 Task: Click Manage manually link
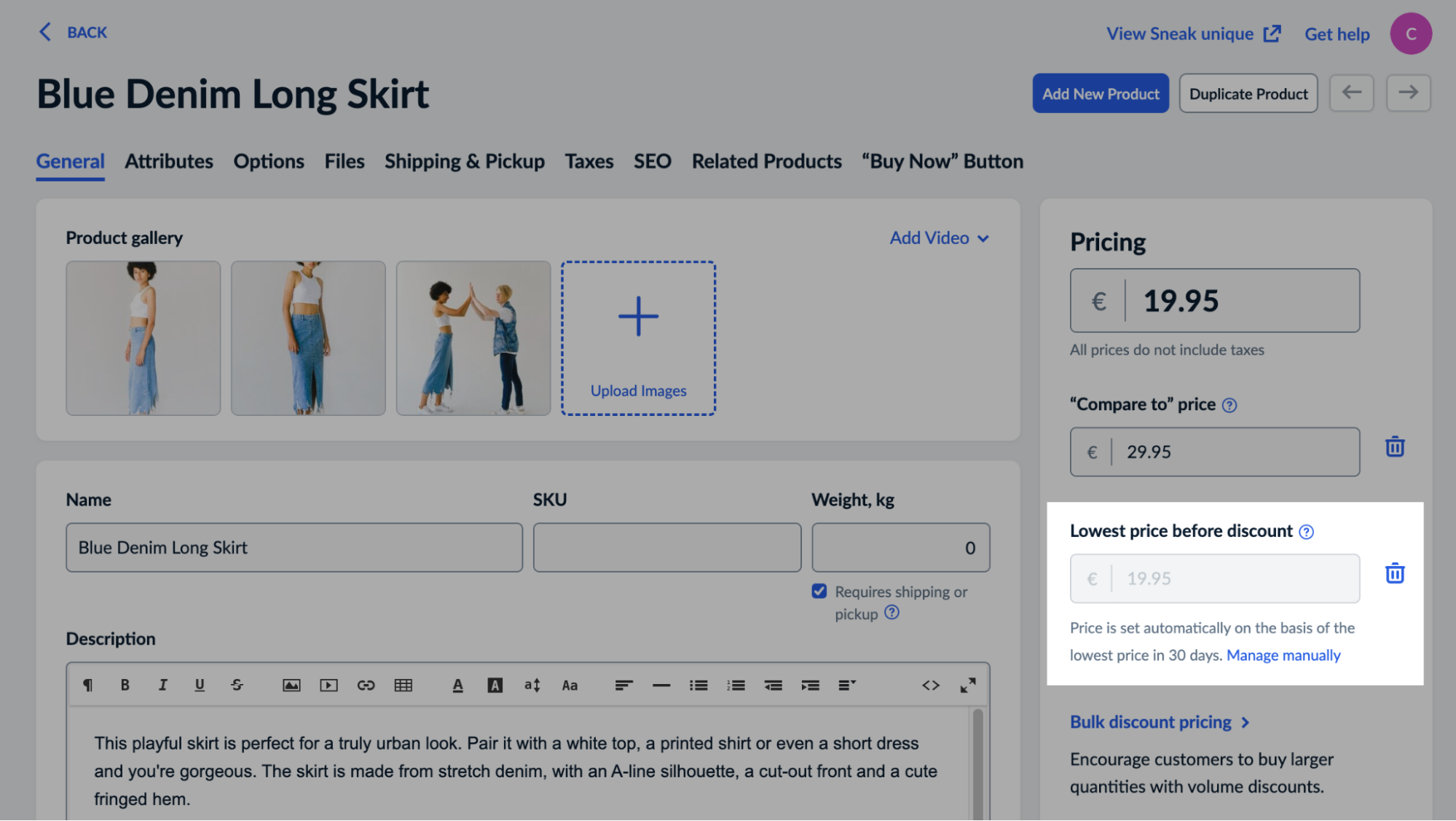(1283, 655)
